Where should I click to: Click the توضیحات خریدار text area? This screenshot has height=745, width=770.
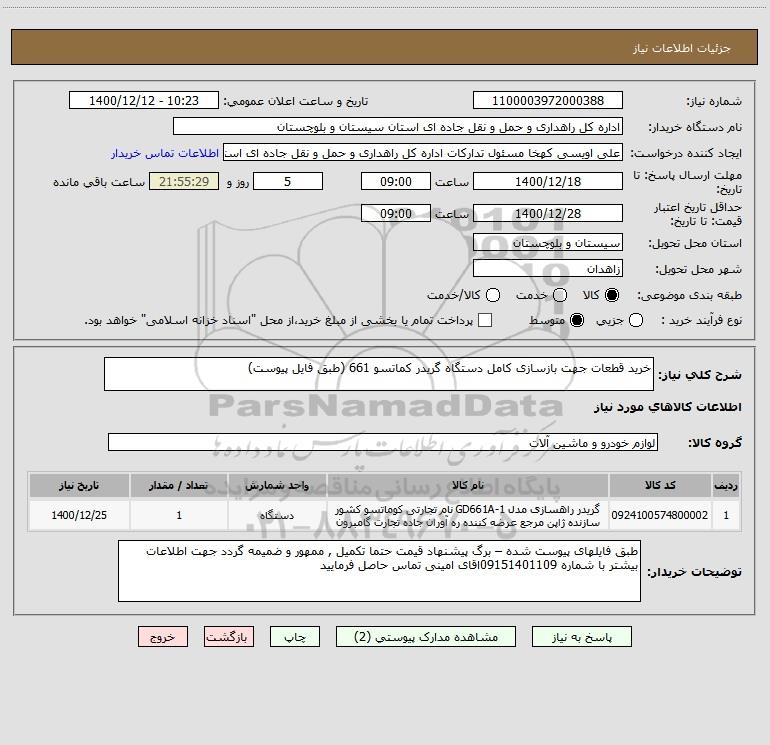[379, 571]
